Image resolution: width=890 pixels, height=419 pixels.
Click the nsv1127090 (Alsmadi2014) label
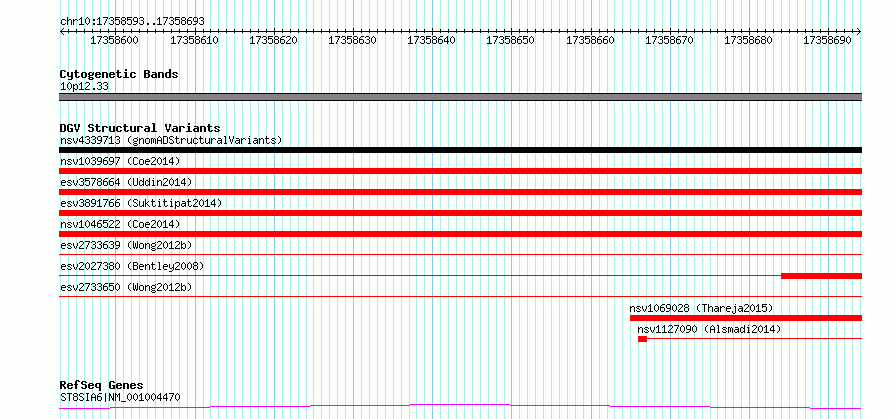pos(709,329)
